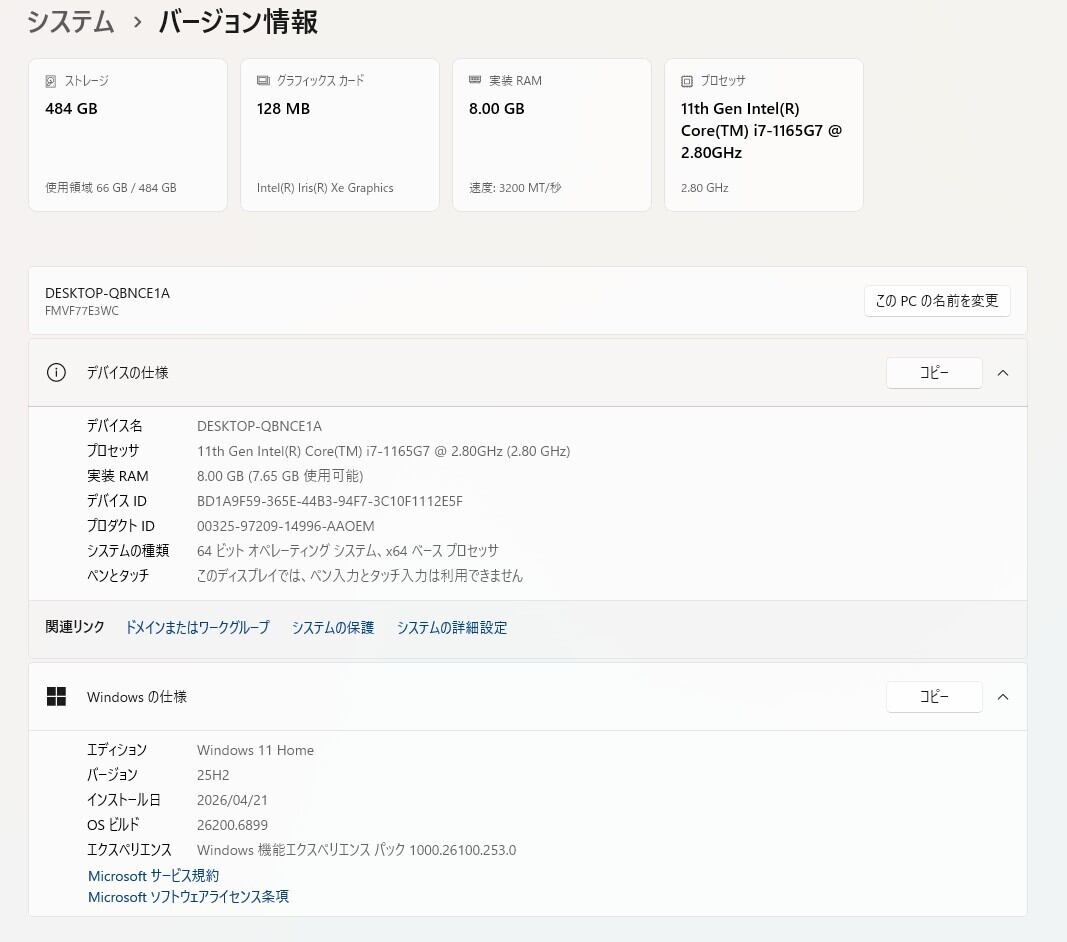The image size is (1067, 942).
Task: Click the インストール日 label
Action: [x=123, y=800]
